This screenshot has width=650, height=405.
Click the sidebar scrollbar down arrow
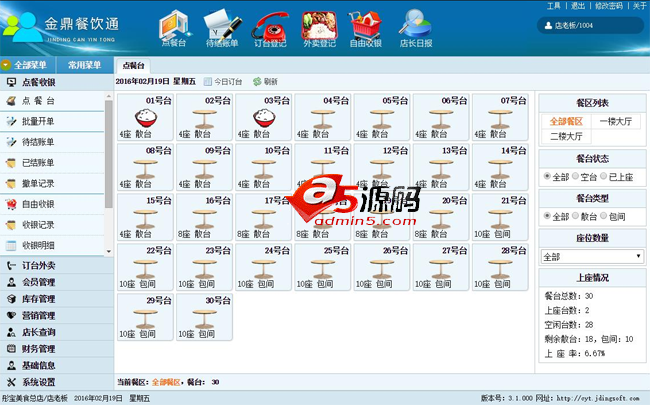tap(109, 251)
